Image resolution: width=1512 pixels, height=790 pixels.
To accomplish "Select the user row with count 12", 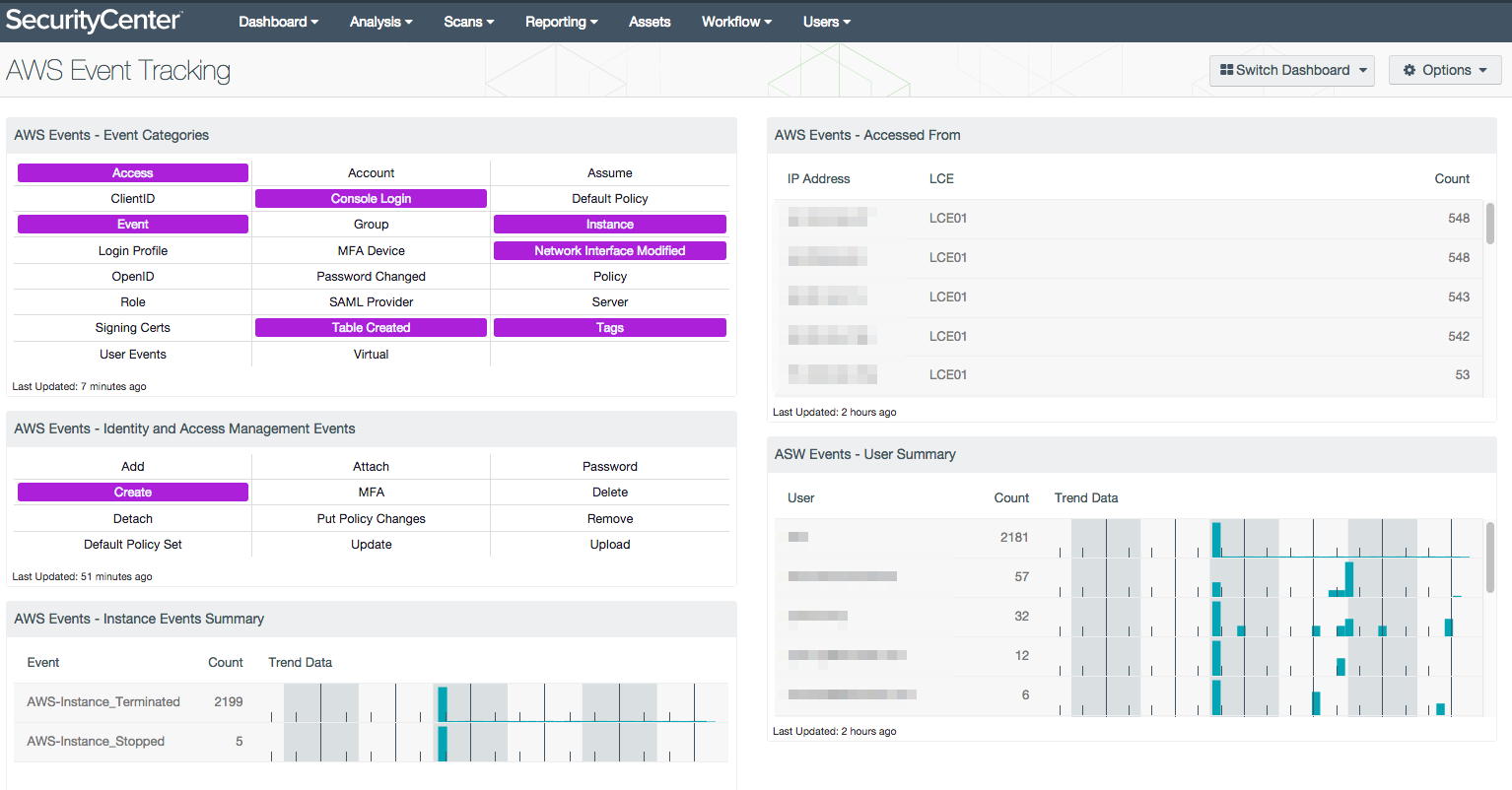I will click(1129, 656).
